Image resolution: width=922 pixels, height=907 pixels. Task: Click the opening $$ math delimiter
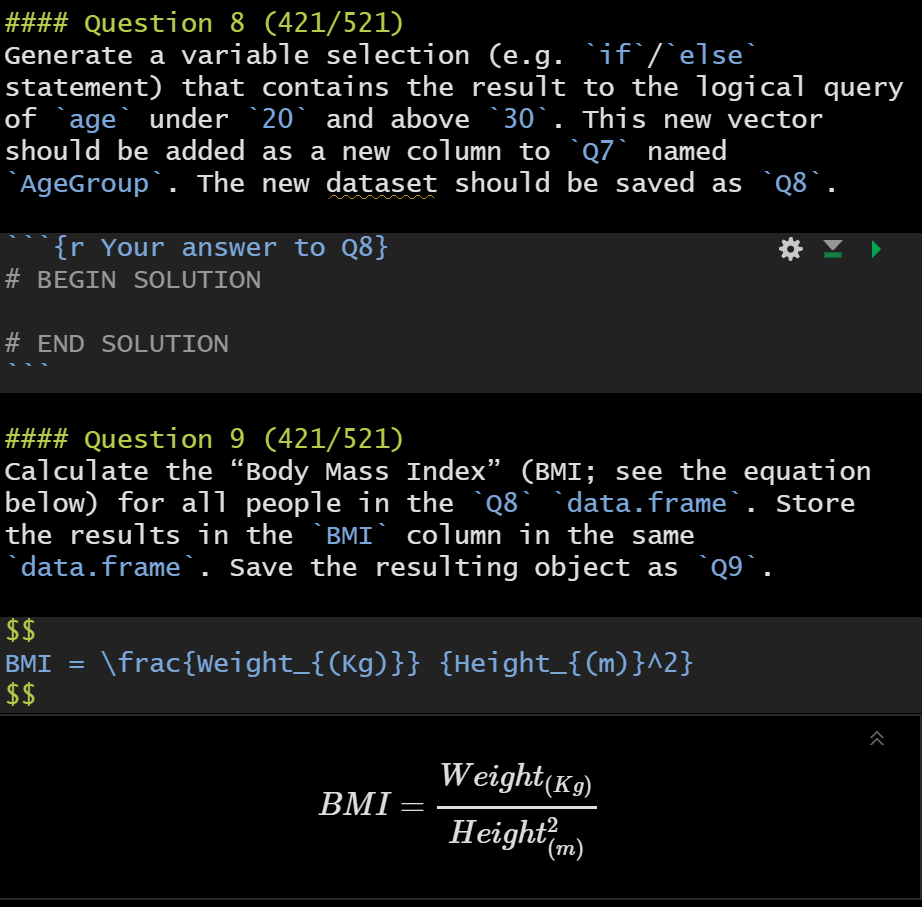(x=18, y=631)
